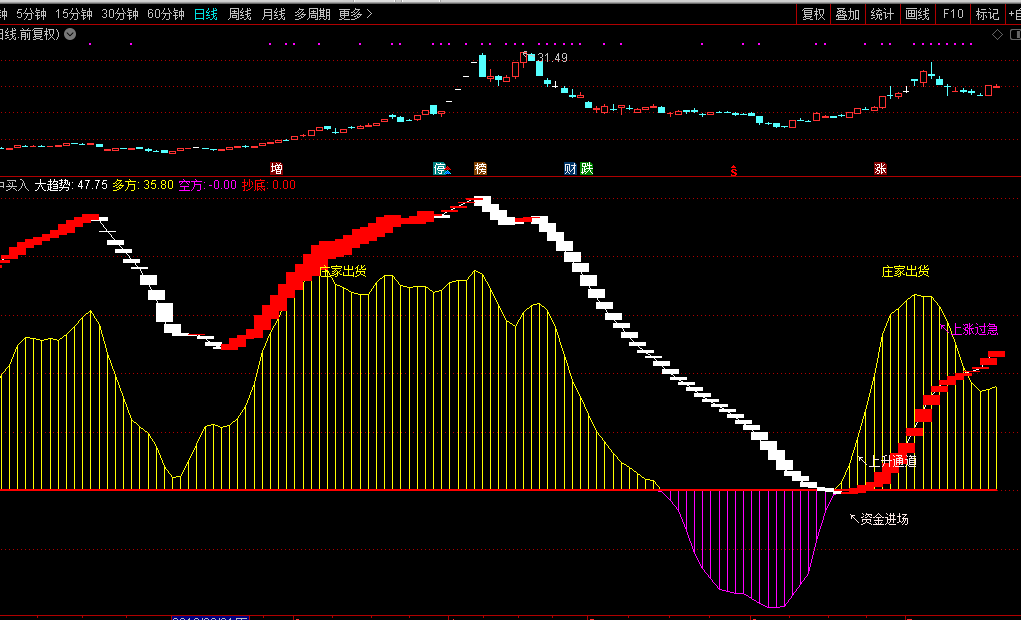Screen dimensions: 1021x620
Task: Click the 停 event marker icon
Action: [440, 169]
